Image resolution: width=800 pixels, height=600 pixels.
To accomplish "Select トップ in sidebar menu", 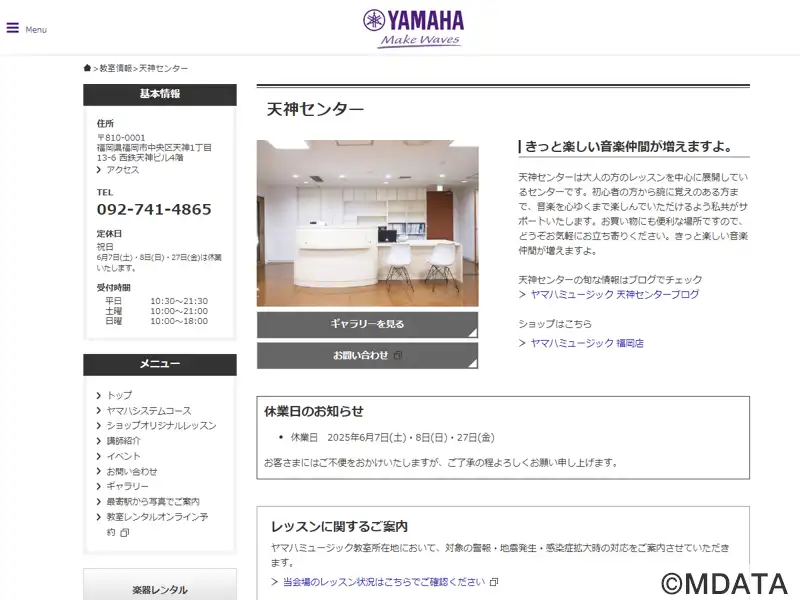I will click(119, 395).
